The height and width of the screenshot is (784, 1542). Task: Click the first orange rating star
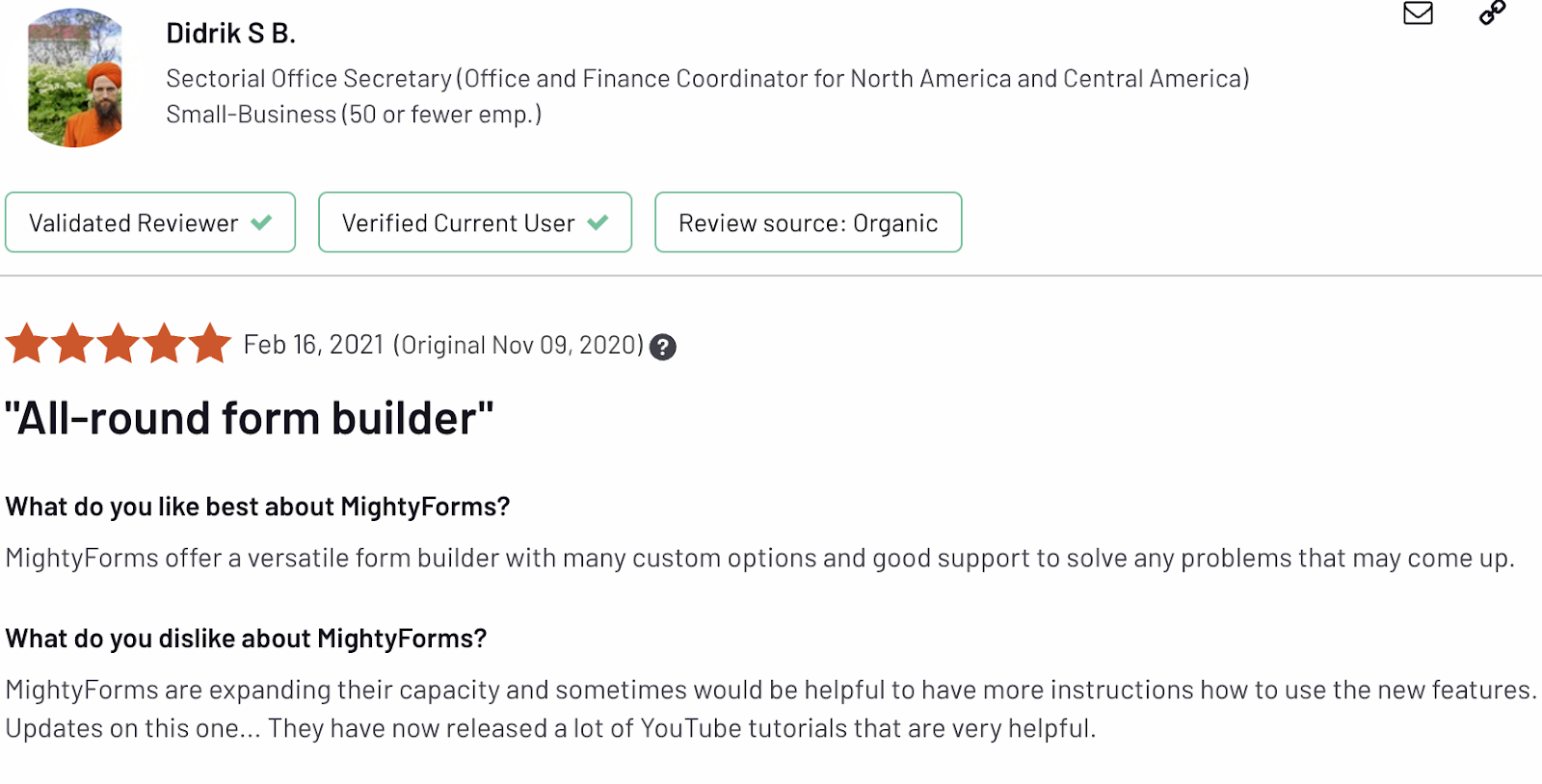(x=26, y=344)
